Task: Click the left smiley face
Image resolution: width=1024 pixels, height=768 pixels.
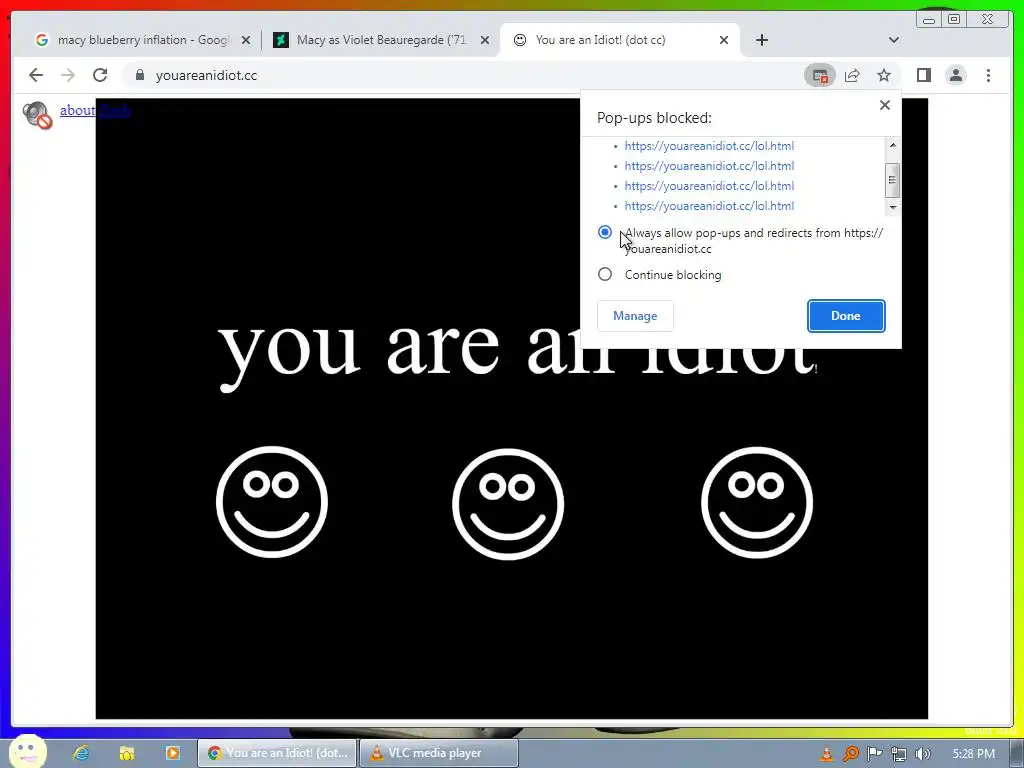Action: tap(272, 502)
